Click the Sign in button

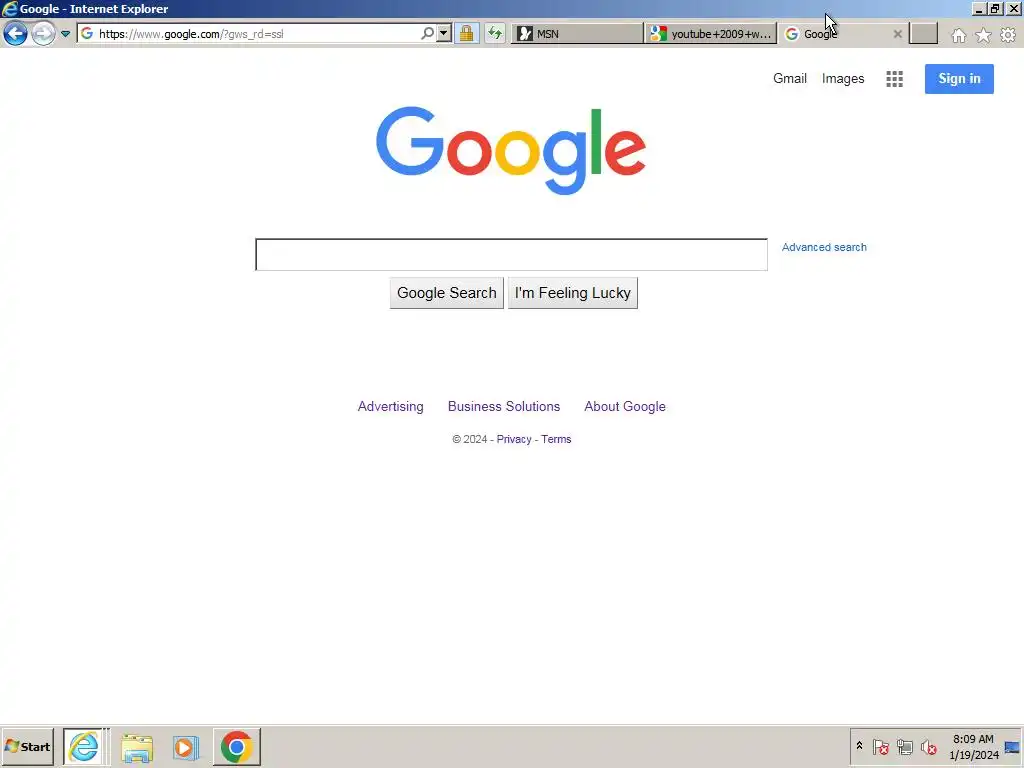pos(959,79)
